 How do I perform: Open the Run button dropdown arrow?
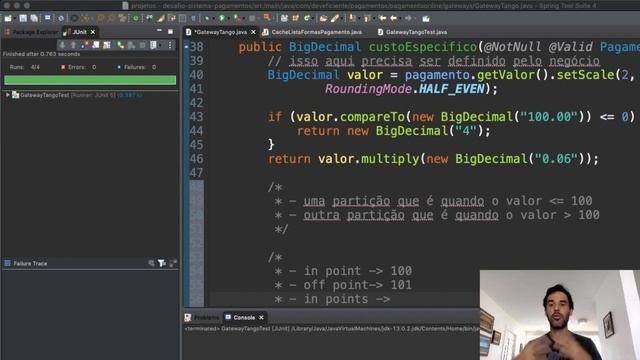coord(229,19)
